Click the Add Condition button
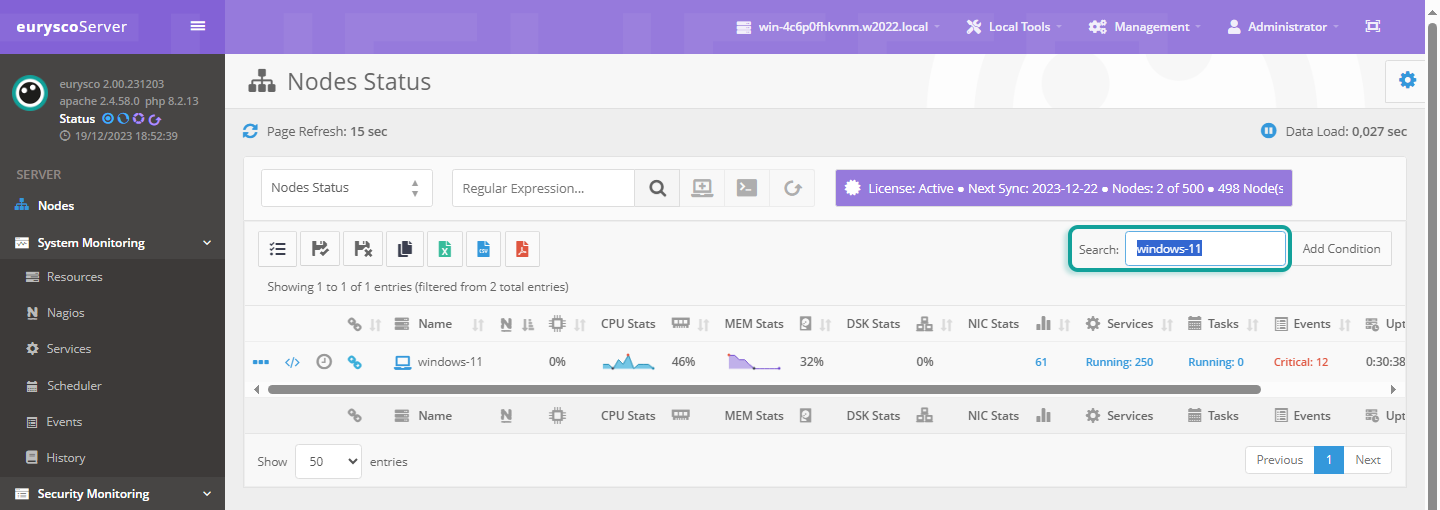Image resolution: width=1440 pixels, height=510 pixels. point(1341,249)
